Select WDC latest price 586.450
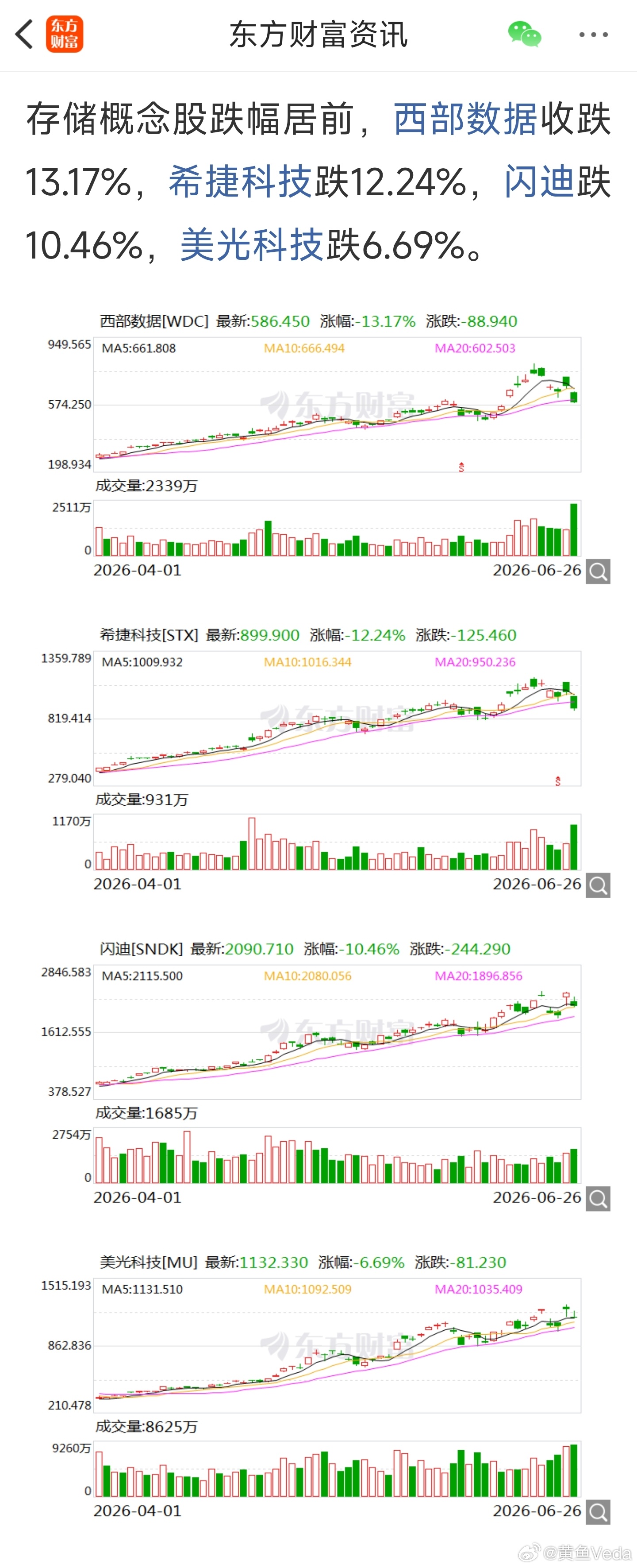 click(280, 321)
